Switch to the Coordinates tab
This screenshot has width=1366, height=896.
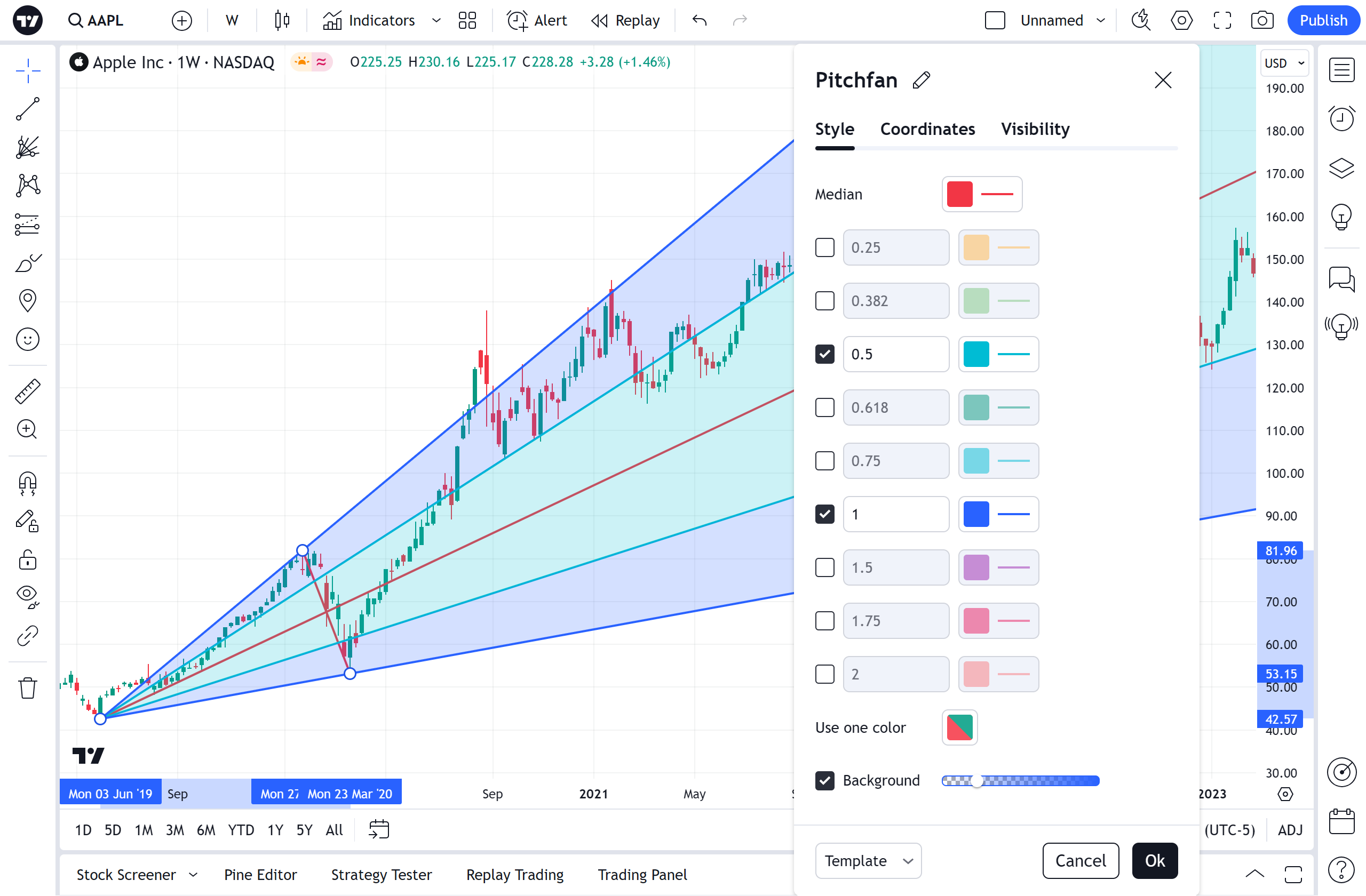click(x=927, y=129)
